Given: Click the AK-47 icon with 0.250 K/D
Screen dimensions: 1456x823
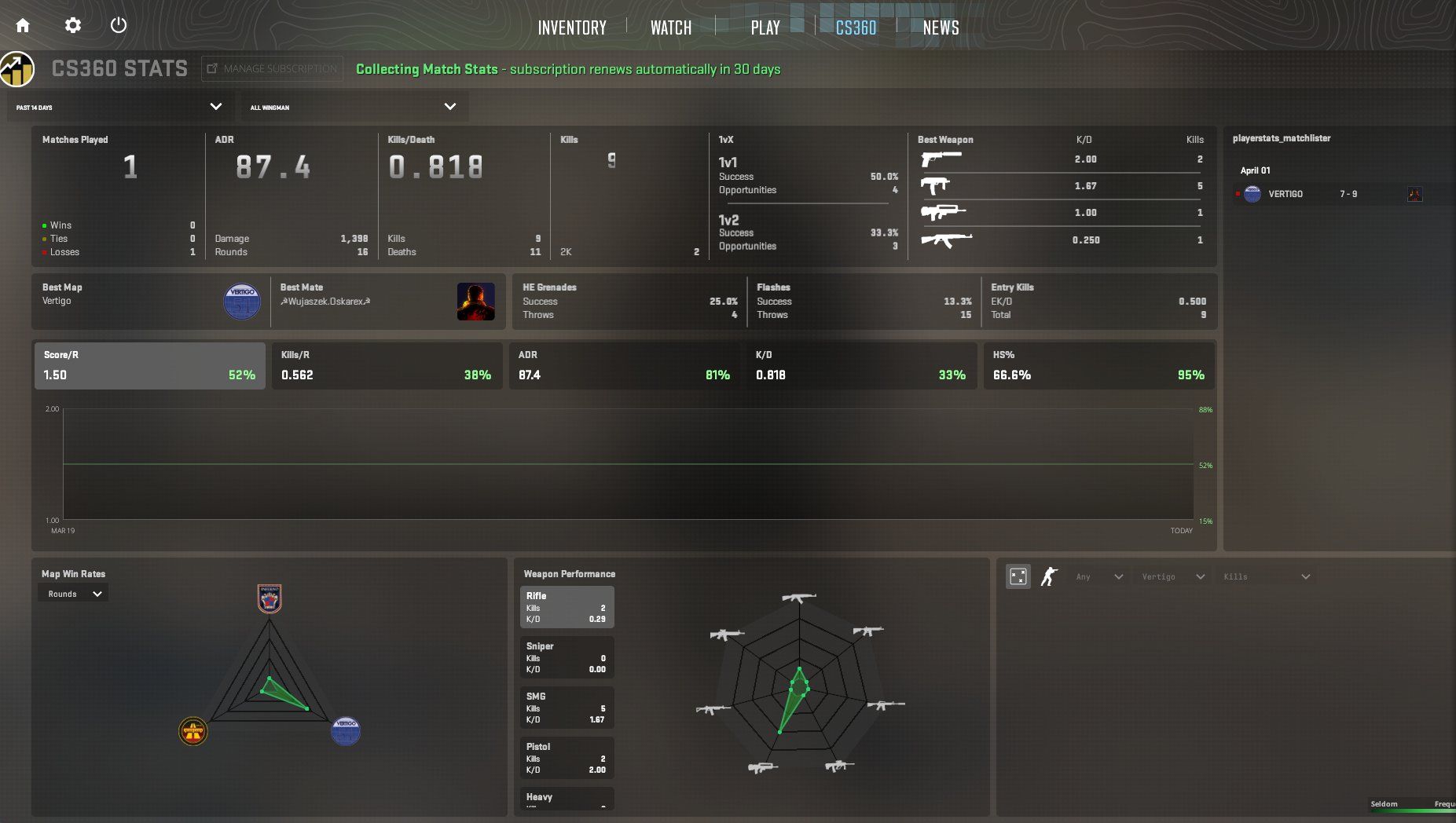Looking at the screenshot, I should (x=946, y=240).
